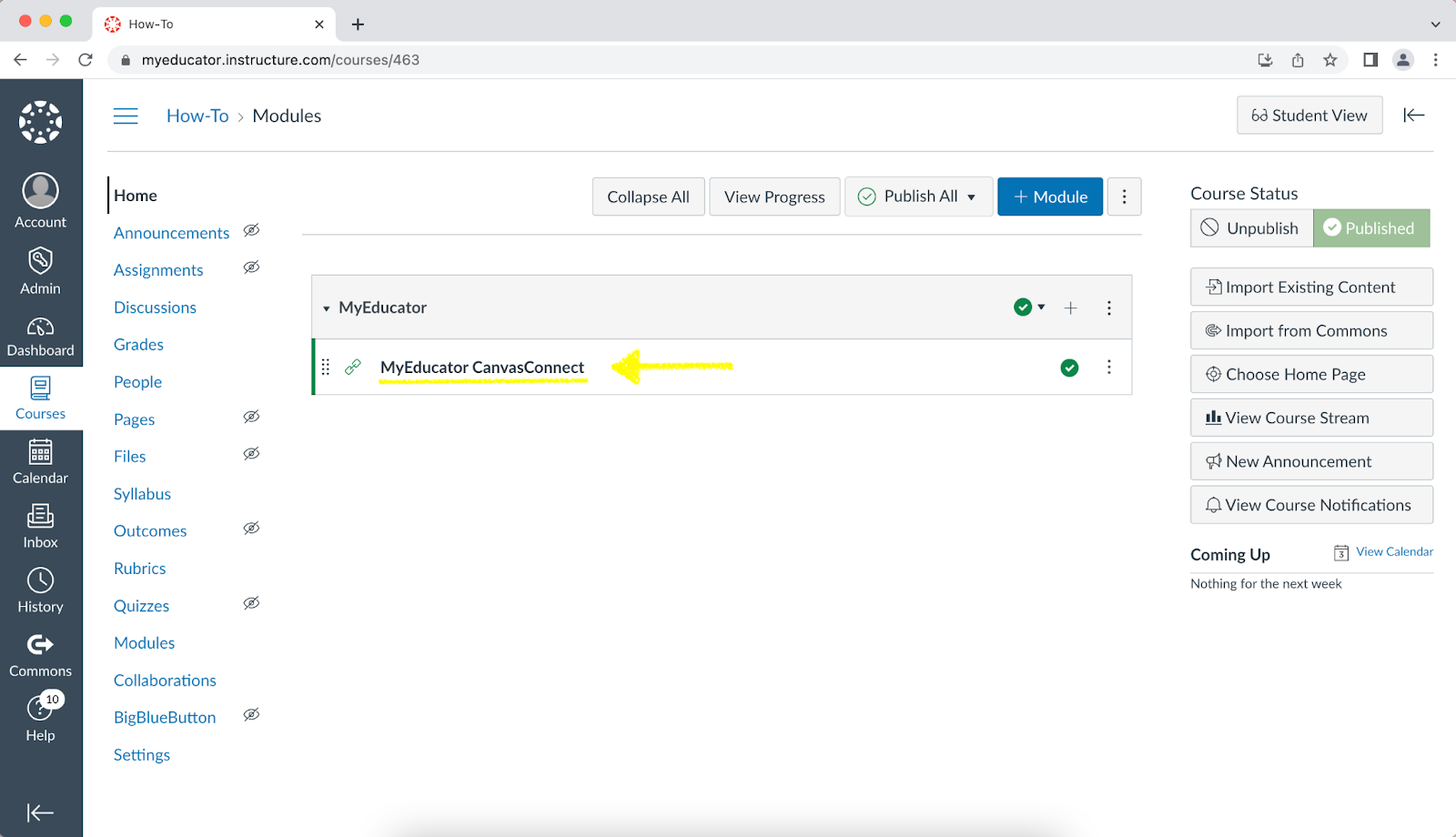Click Unpublish course status button

point(1251,228)
